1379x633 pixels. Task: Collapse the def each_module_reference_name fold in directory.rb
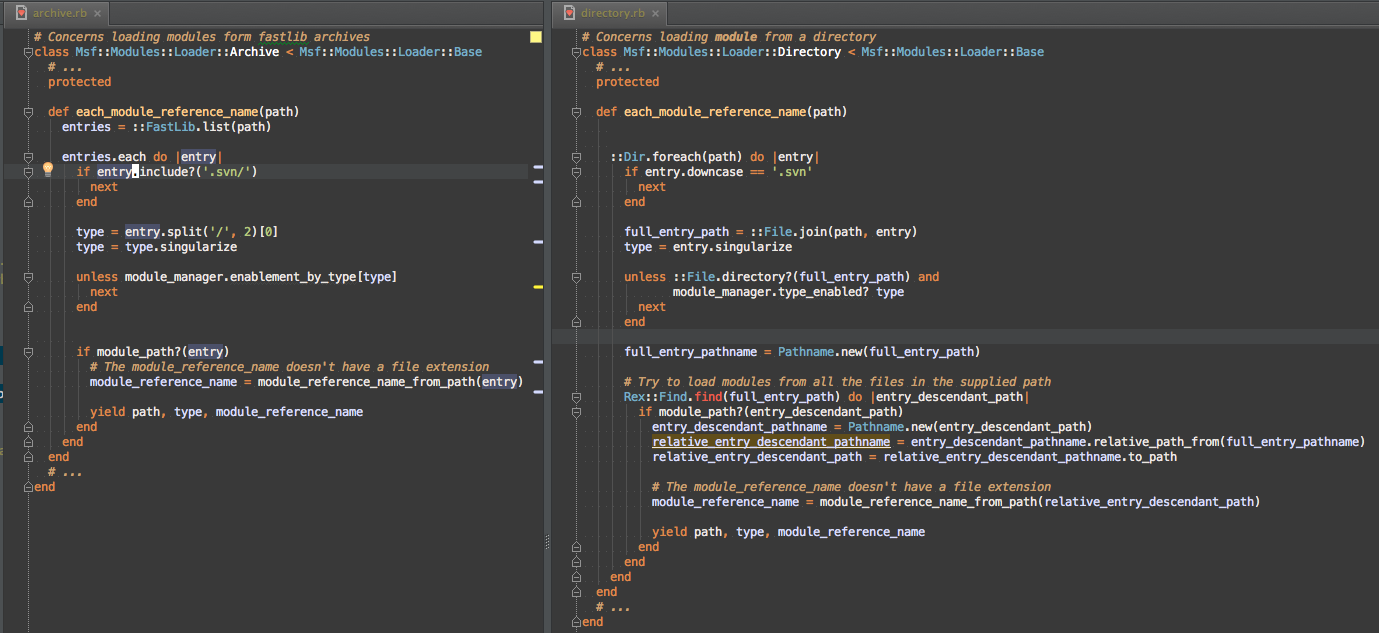pos(576,112)
